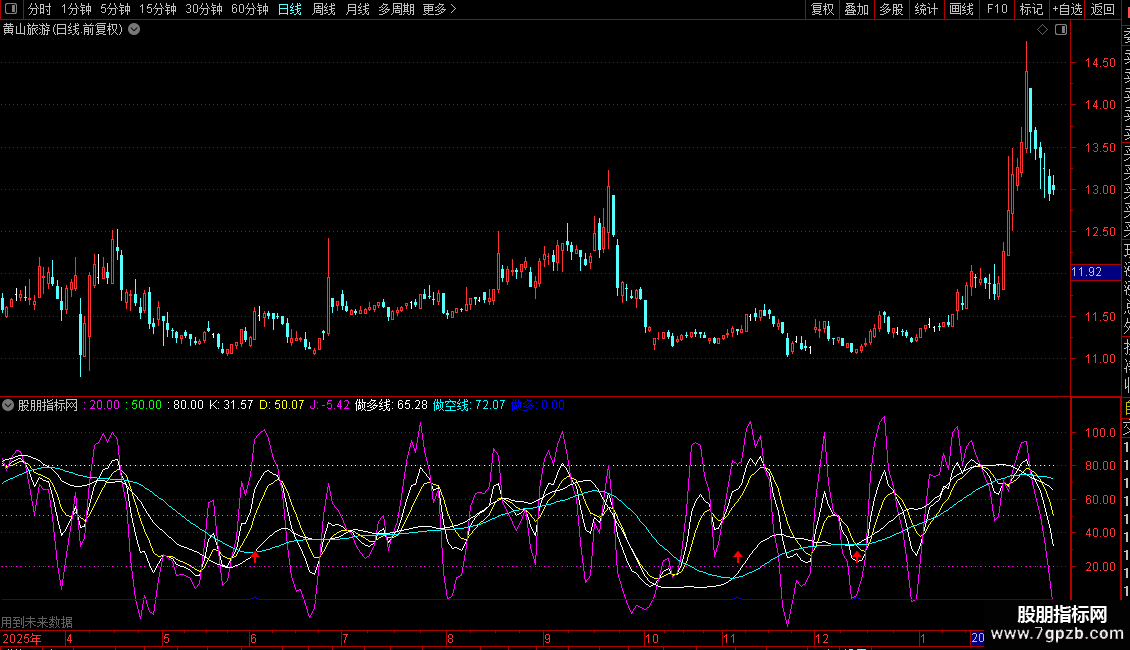The height and width of the screenshot is (650, 1130).
Task: Select the 60分钟 timeframe tab
Action: (x=249, y=9)
